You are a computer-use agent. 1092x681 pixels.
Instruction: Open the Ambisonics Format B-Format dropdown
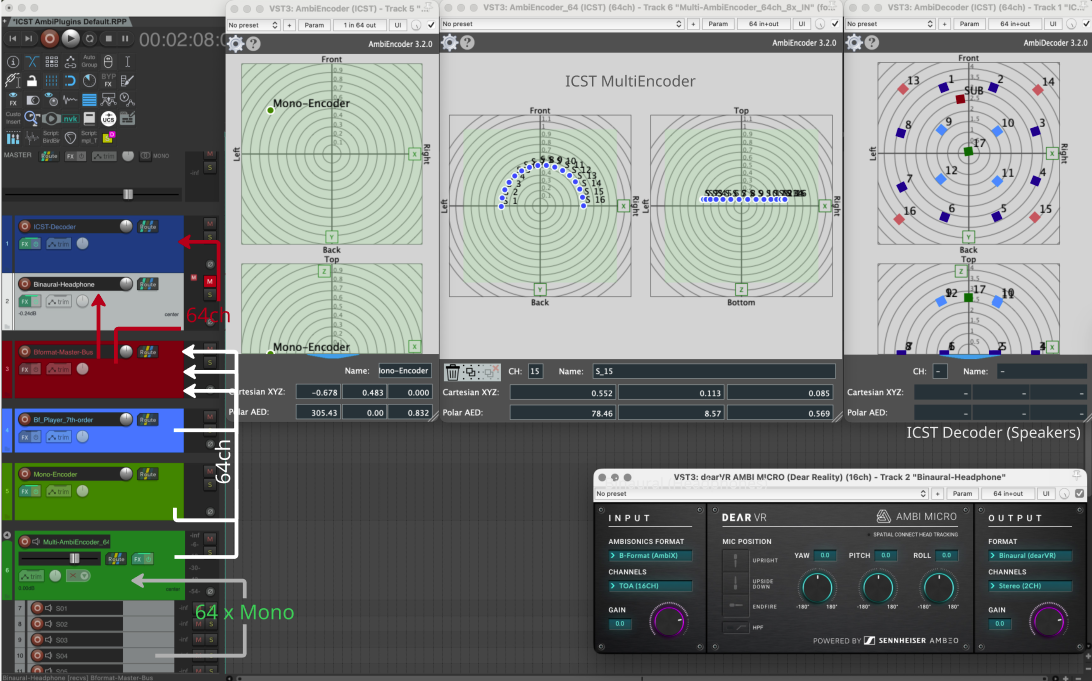coord(650,555)
